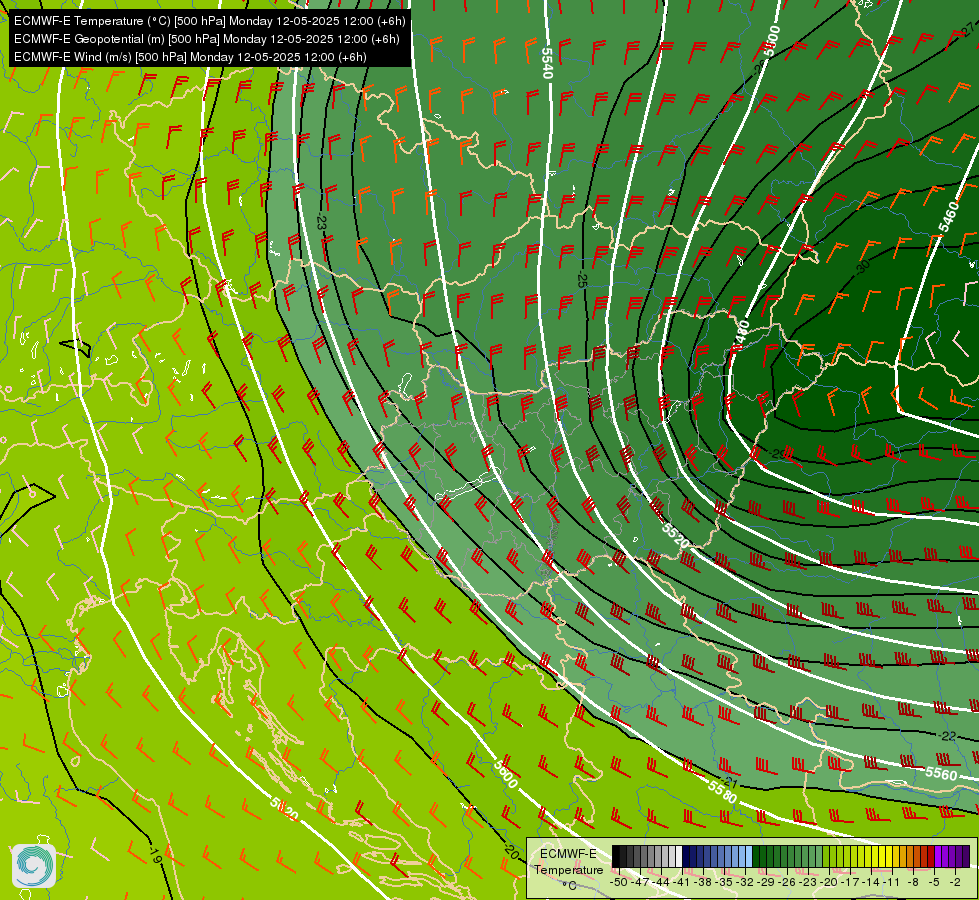Click the 5560 geopotential contour label
Image resolution: width=979 pixels, height=900 pixels.
941,773
